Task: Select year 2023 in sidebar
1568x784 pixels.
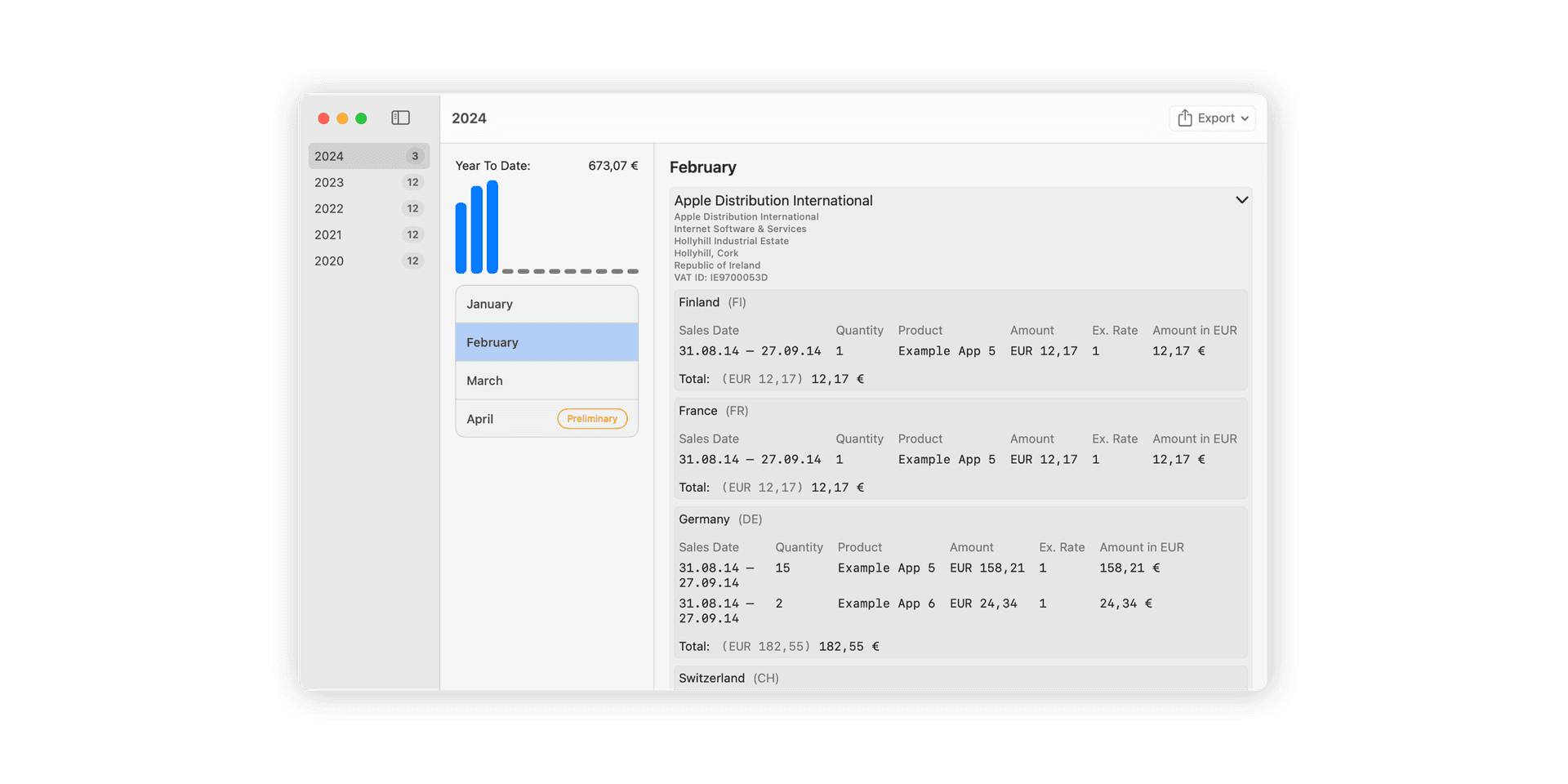Action: point(368,182)
